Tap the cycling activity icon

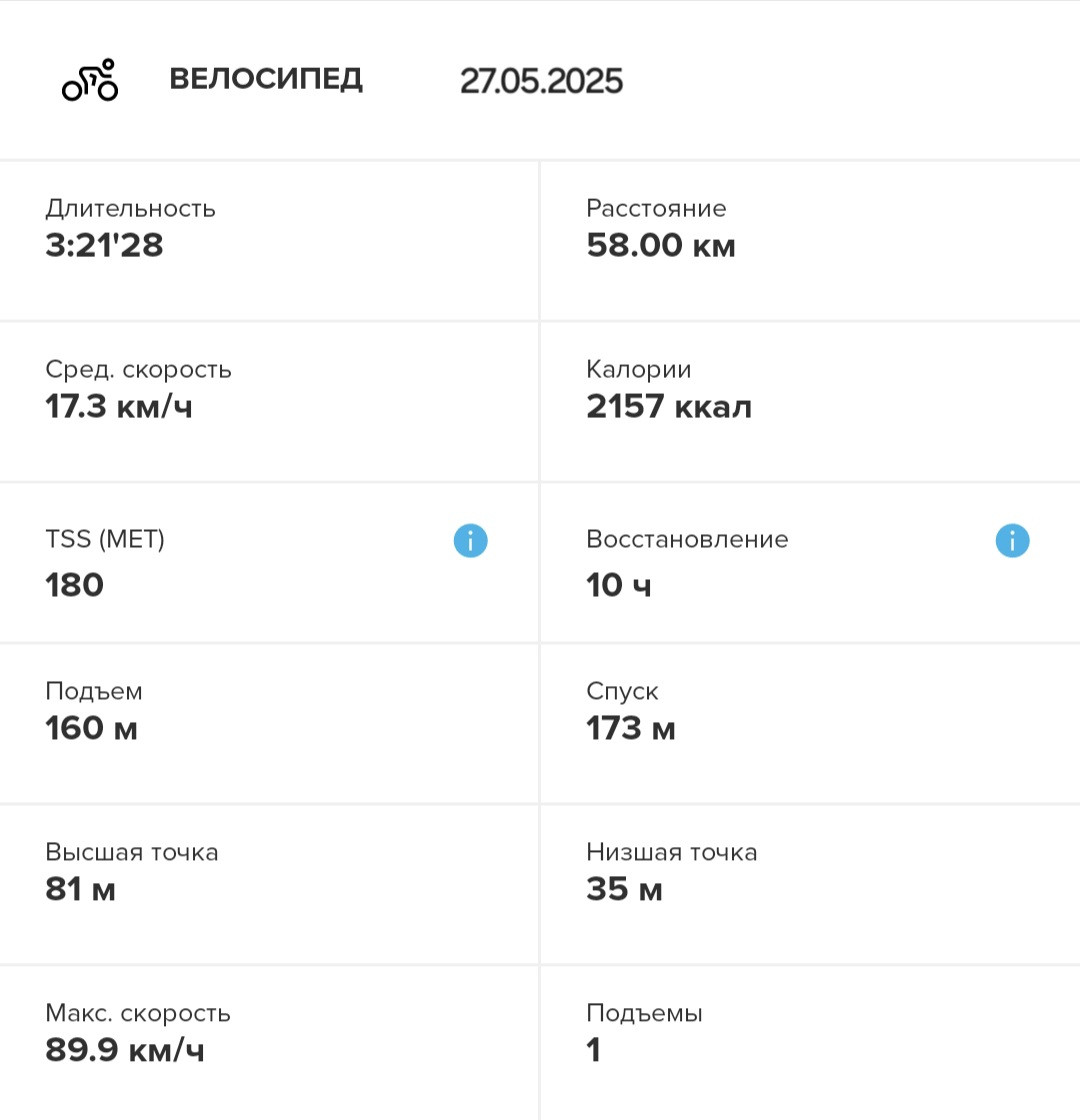(x=90, y=80)
